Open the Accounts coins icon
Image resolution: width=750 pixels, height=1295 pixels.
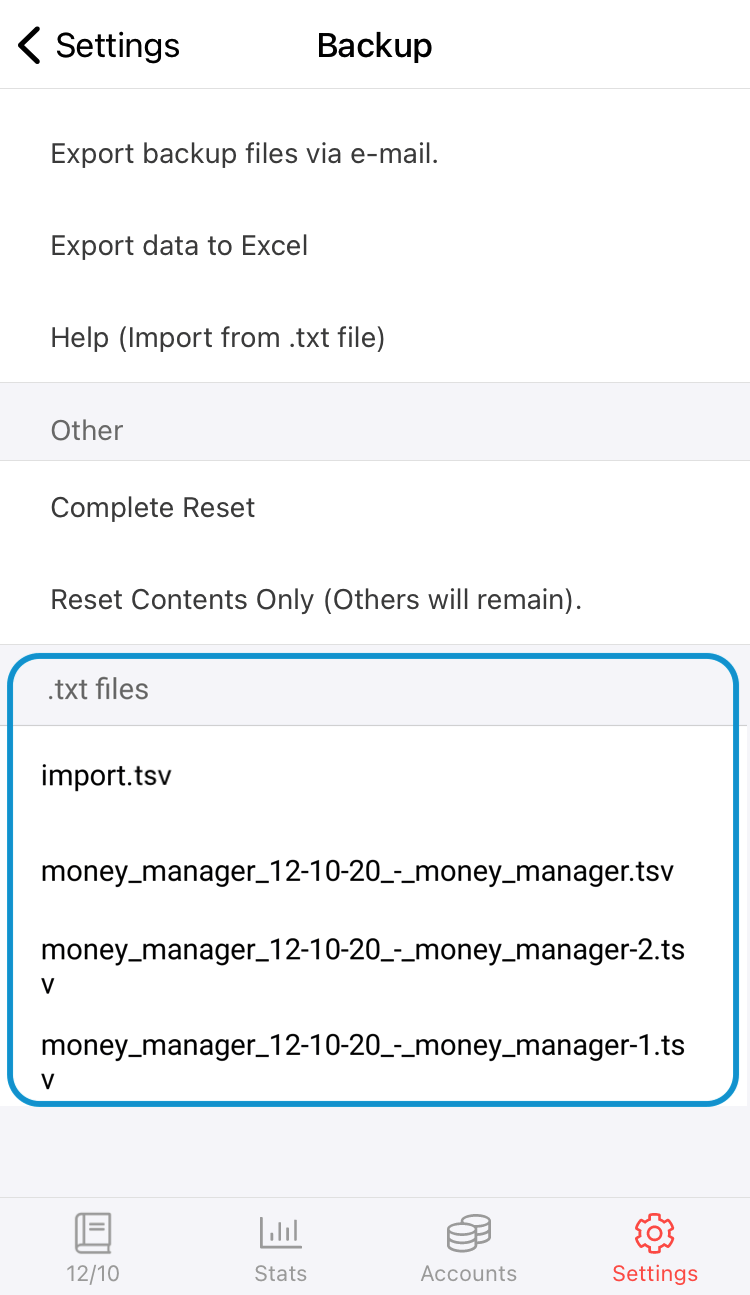click(468, 1233)
